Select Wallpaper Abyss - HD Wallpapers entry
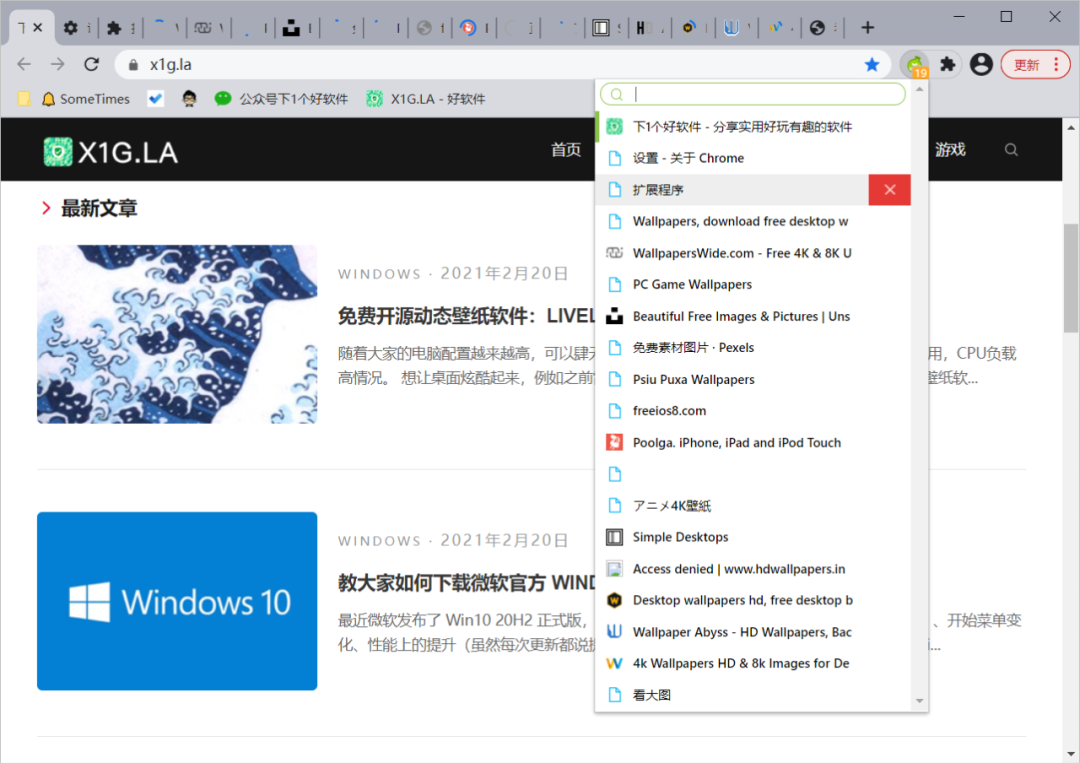The width and height of the screenshot is (1080, 763). pos(753,632)
